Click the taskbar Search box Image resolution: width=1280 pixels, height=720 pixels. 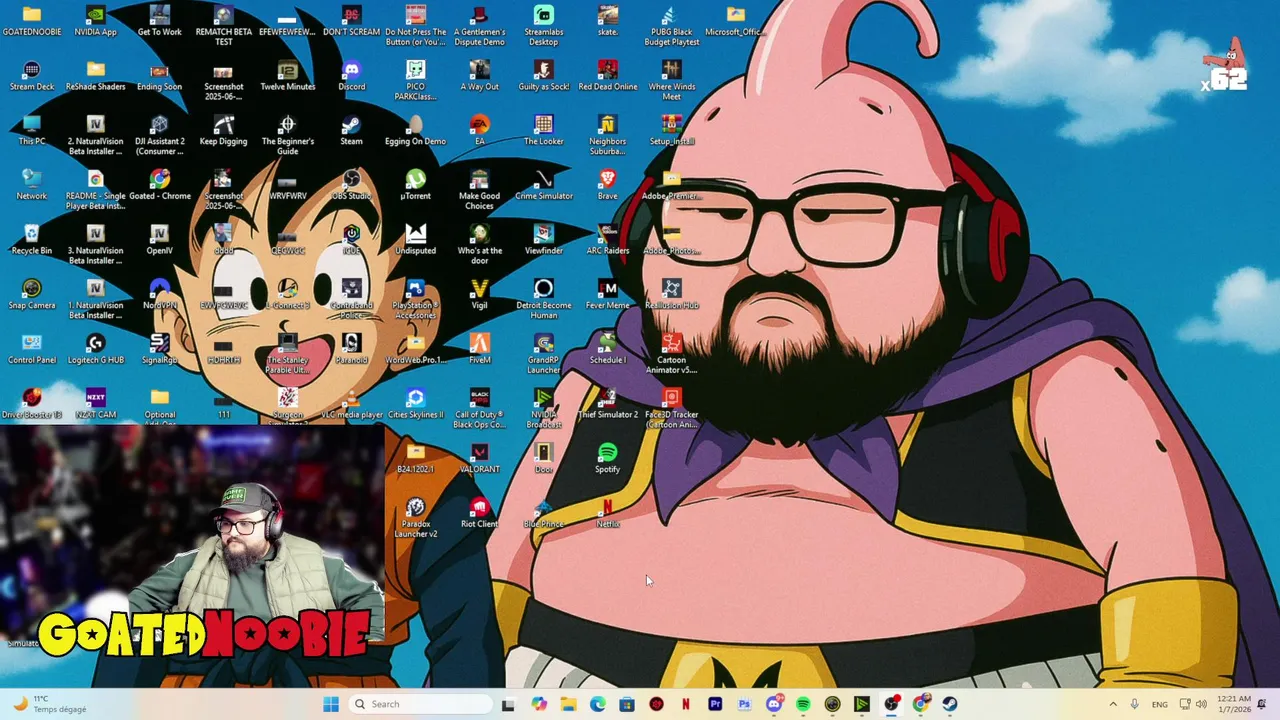420,704
